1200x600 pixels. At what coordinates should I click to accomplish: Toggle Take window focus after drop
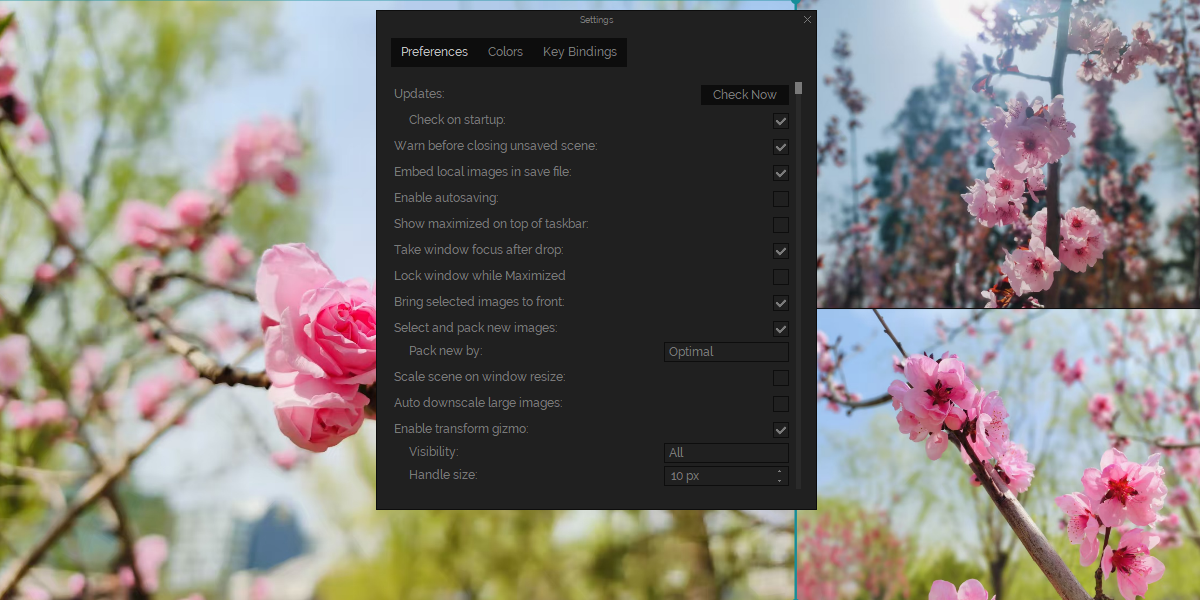click(781, 251)
